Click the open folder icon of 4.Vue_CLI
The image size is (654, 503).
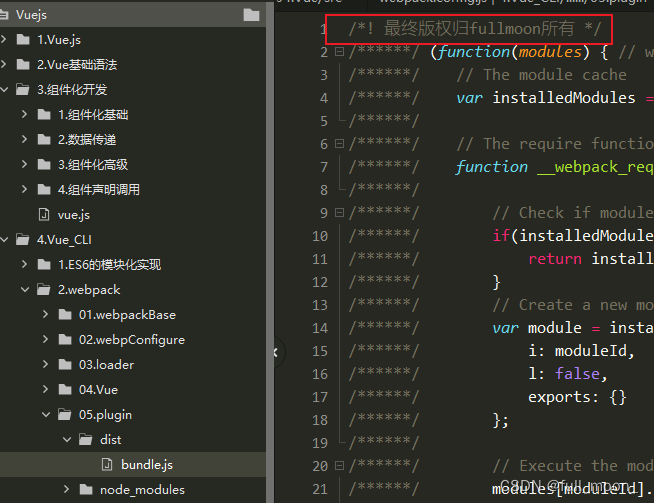(23, 240)
